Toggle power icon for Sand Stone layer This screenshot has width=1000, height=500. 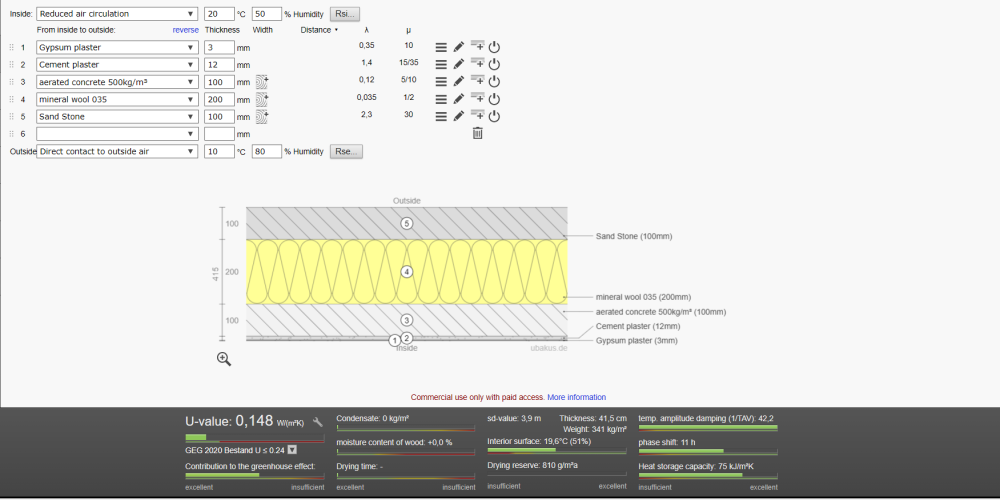pos(494,116)
